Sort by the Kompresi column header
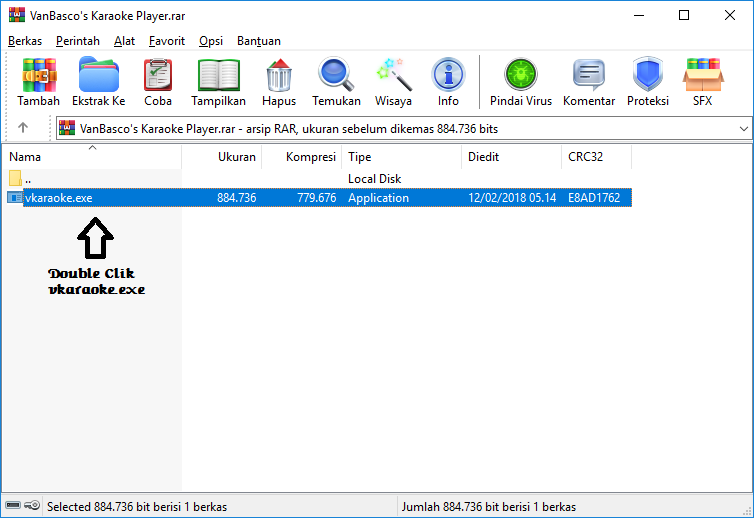 (302, 157)
